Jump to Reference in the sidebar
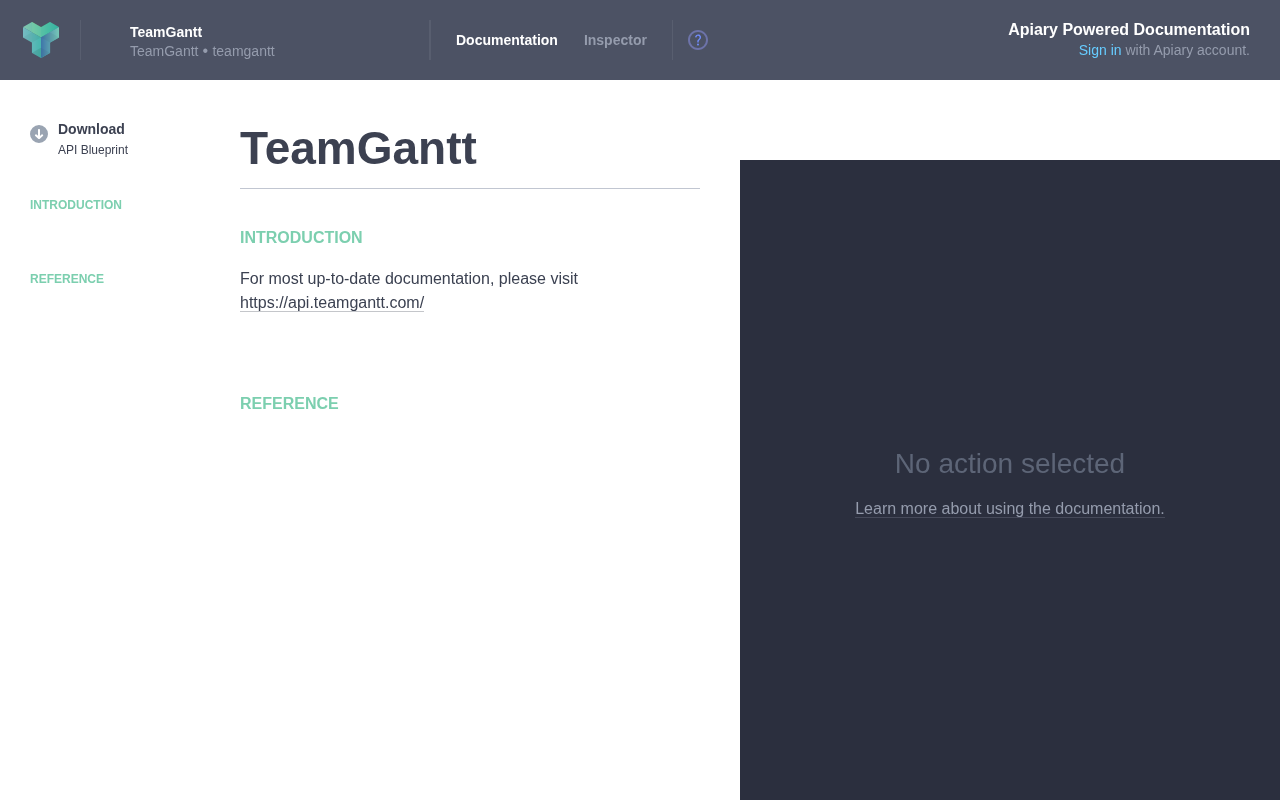Viewport: 1280px width, 800px height. (67, 279)
